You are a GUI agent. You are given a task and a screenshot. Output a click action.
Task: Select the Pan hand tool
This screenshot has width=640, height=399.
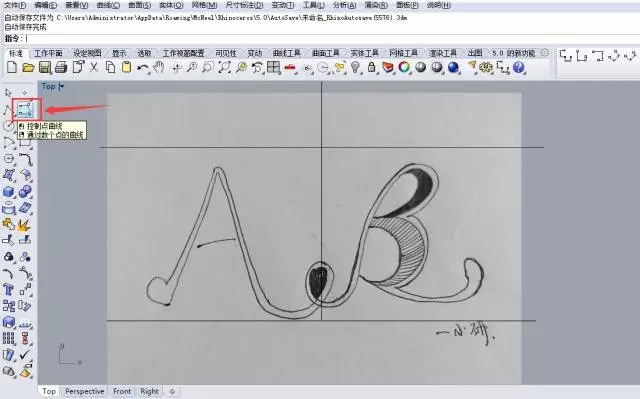159,67
